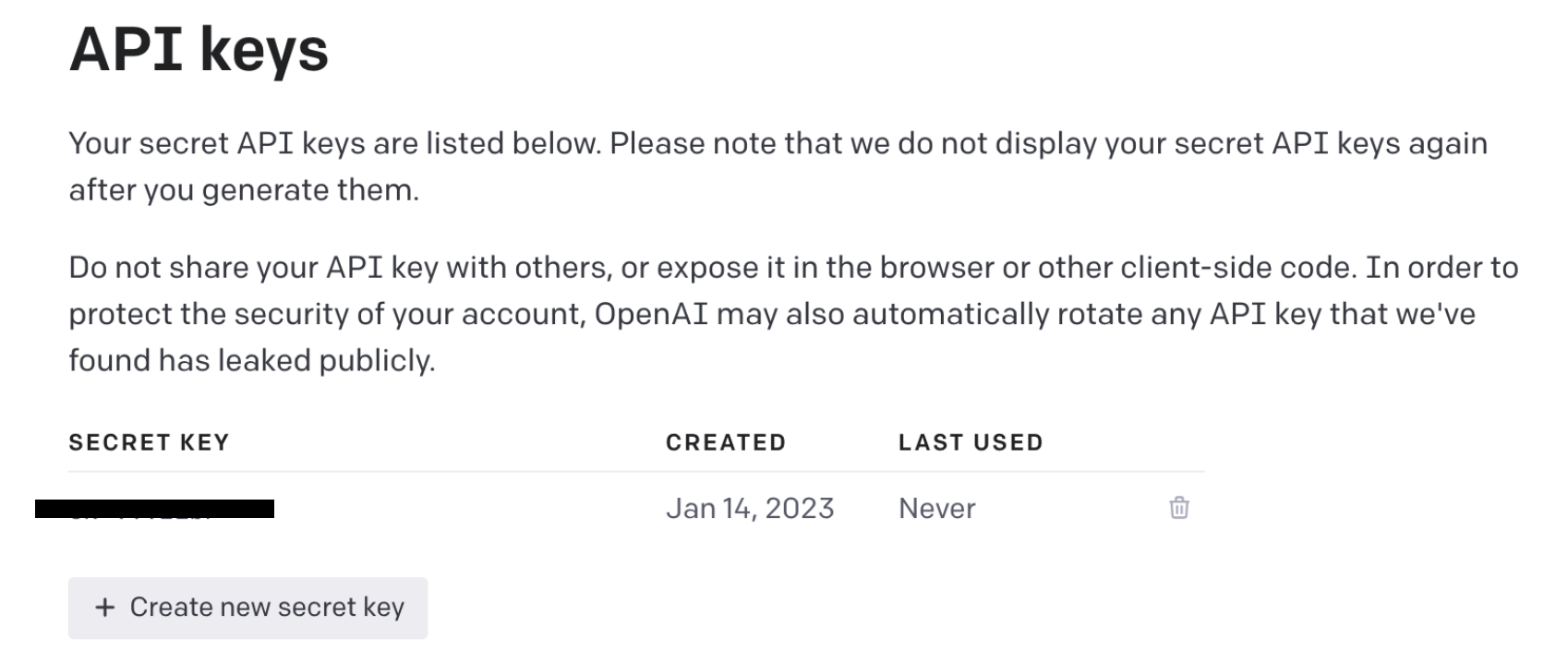The image size is (1568, 663).
Task: Click the word 'browser' in the warning text
Action: point(936,268)
